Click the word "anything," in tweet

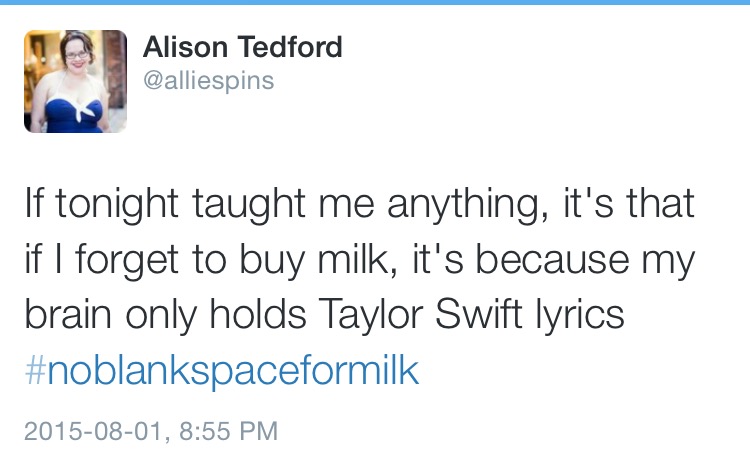[467, 206]
